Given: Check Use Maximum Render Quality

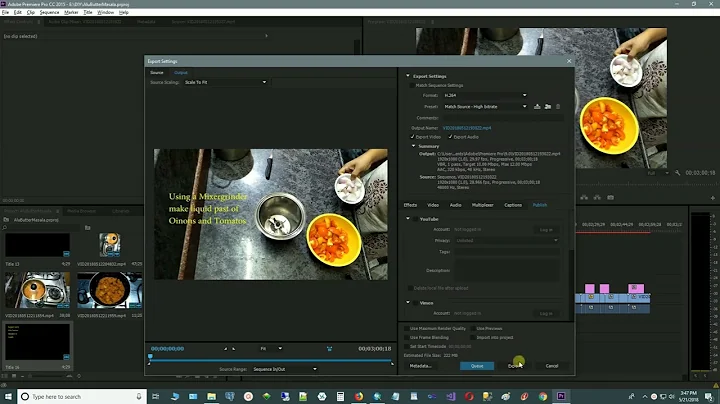Looking at the screenshot, I should [x=406, y=329].
